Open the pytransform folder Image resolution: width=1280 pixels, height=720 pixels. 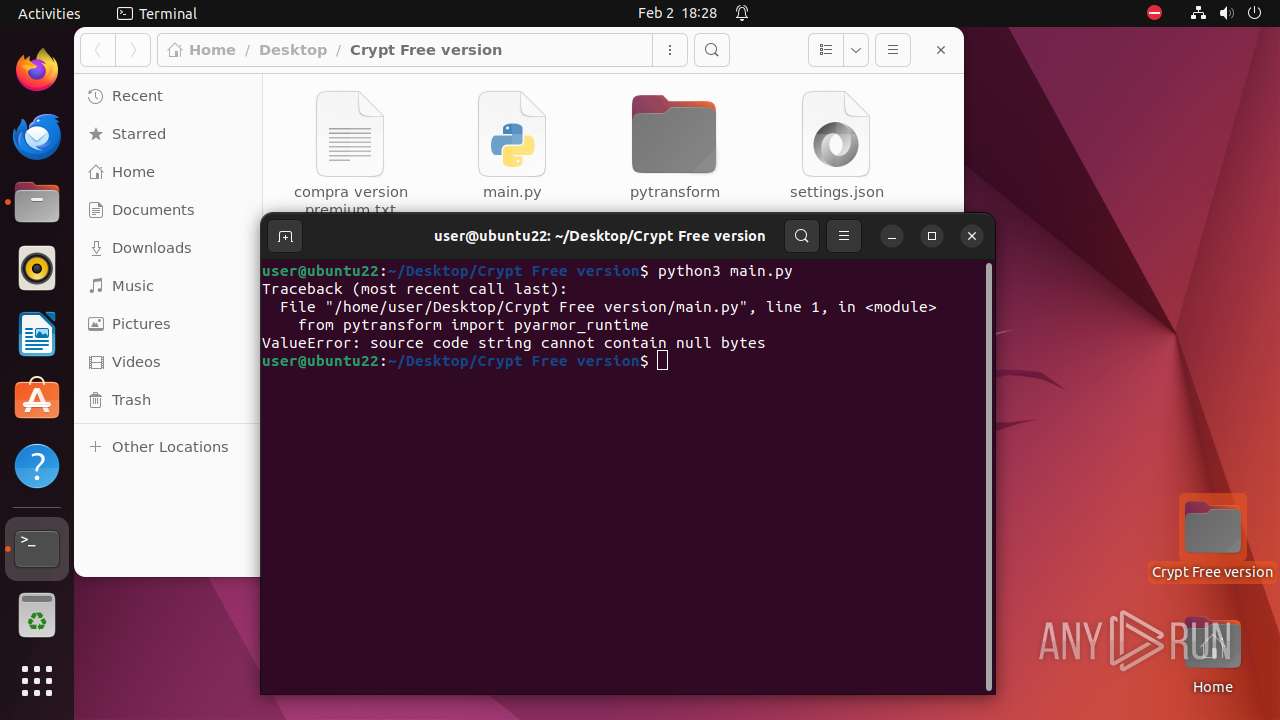click(x=675, y=146)
